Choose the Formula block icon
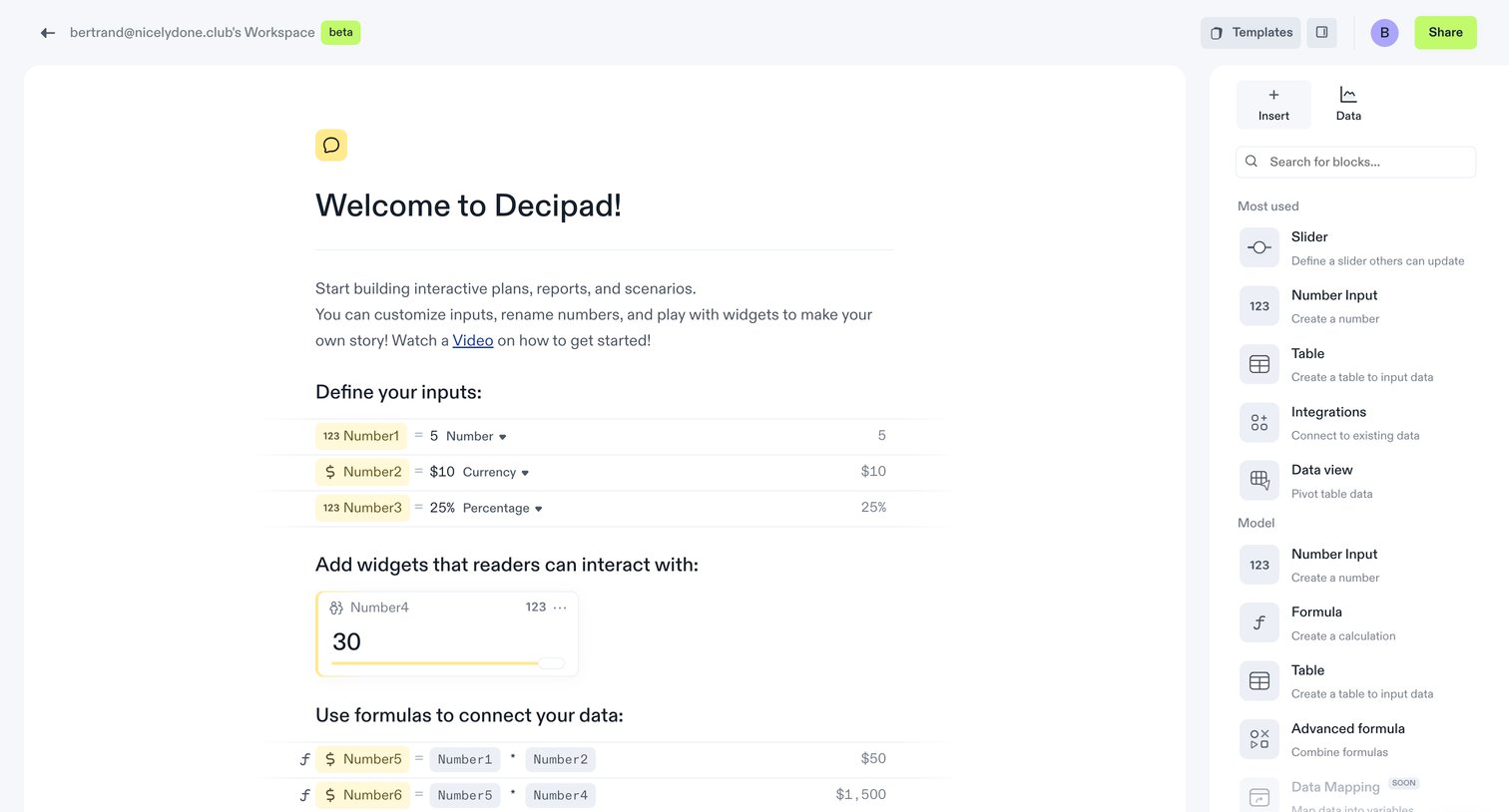The width and height of the screenshot is (1509, 812). click(x=1259, y=622)
